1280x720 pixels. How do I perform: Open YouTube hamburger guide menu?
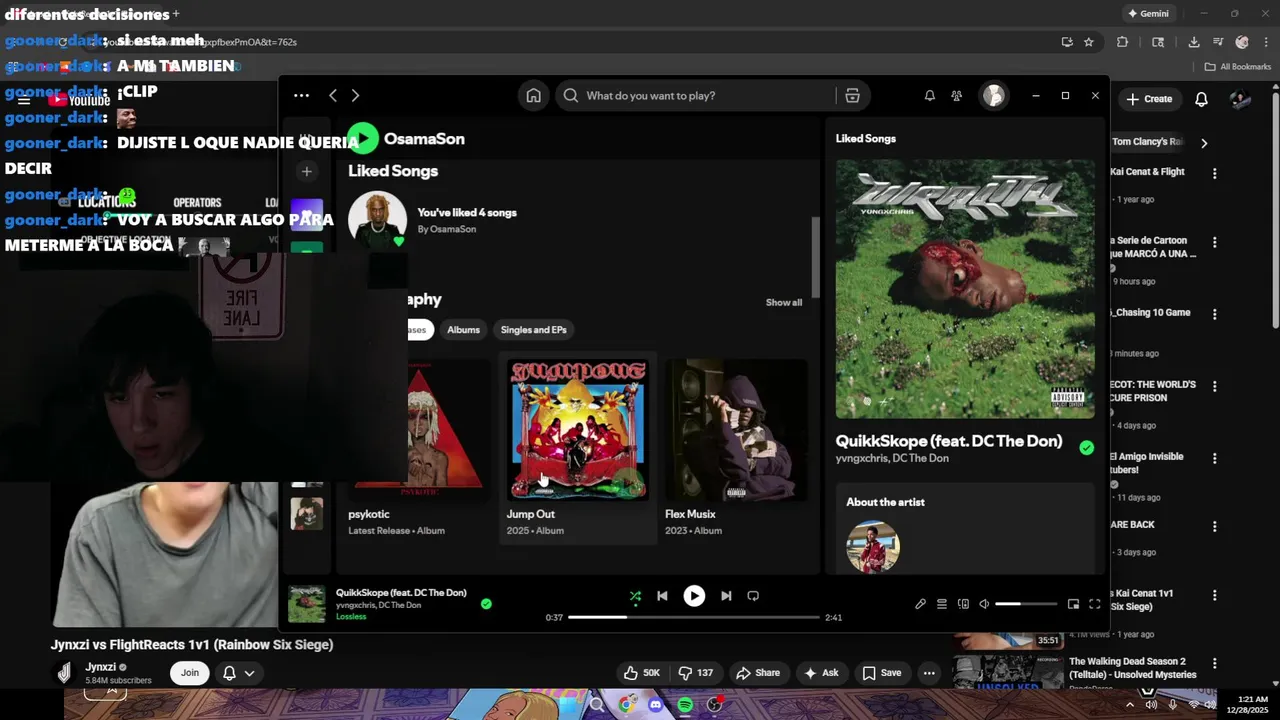point(24,100)
